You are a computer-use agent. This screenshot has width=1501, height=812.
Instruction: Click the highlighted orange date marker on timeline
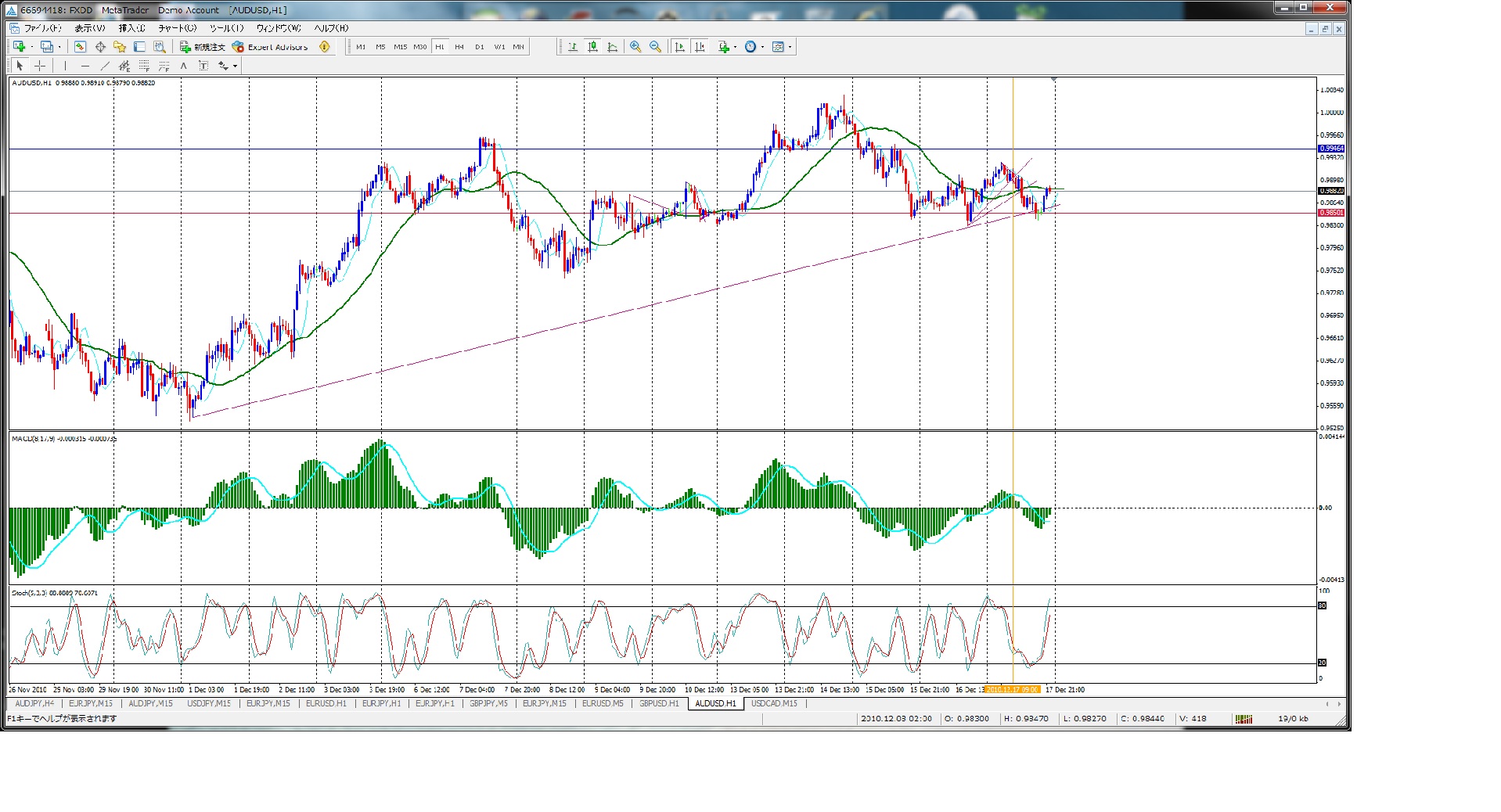[x=1012, y=689]
